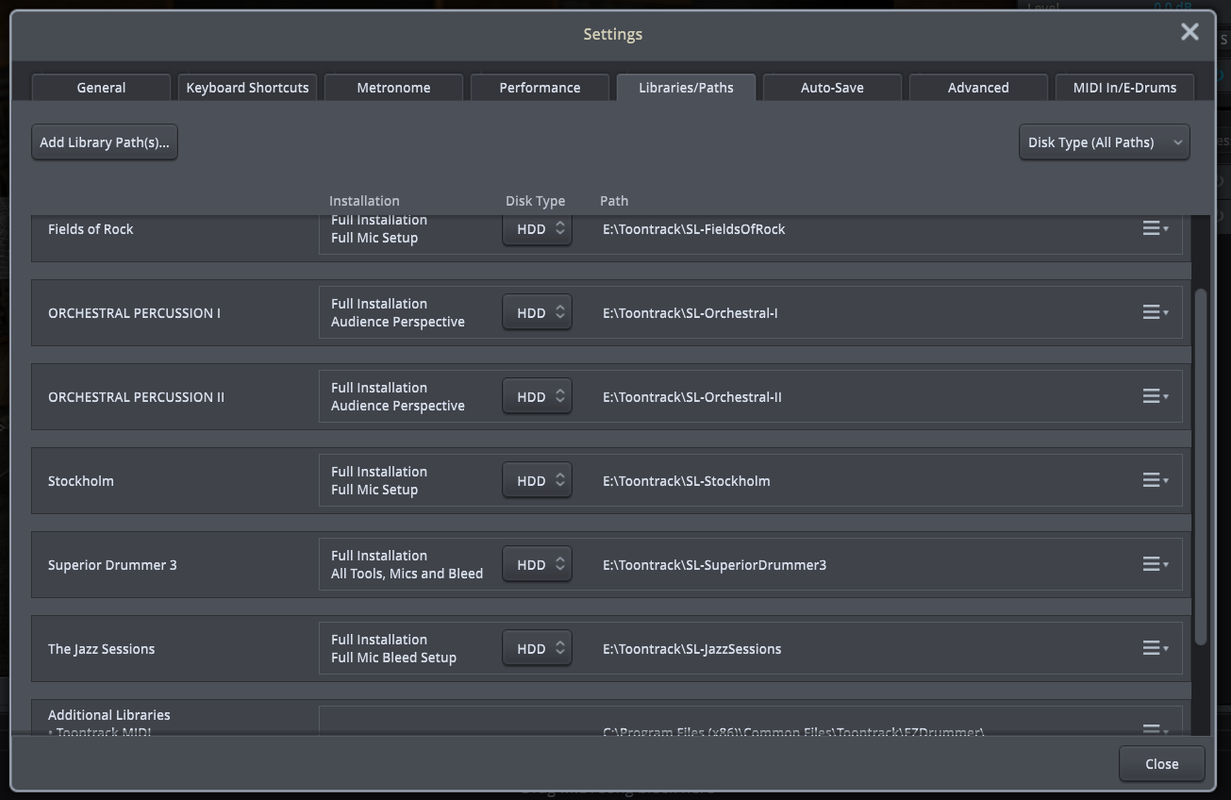
Task: Open the hamburger menu for Stockholm library
Action: coord(1155,481)
